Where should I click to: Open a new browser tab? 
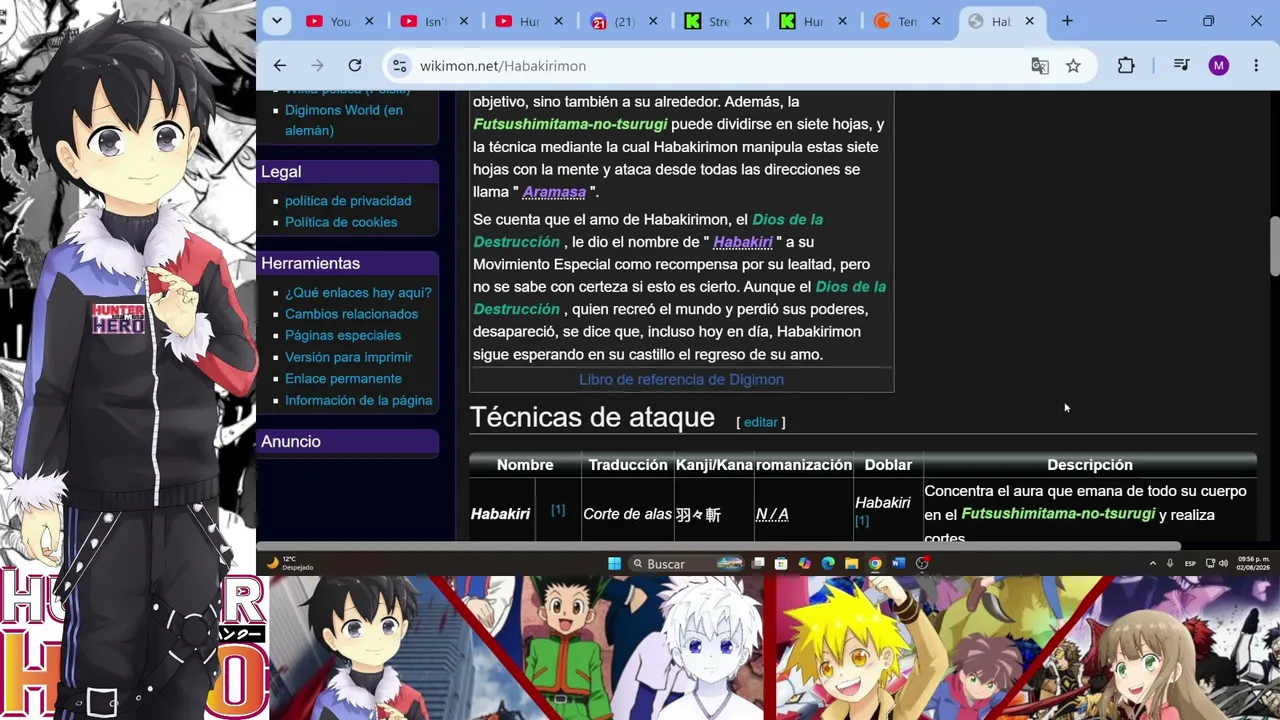click(x=1067, y=21)
